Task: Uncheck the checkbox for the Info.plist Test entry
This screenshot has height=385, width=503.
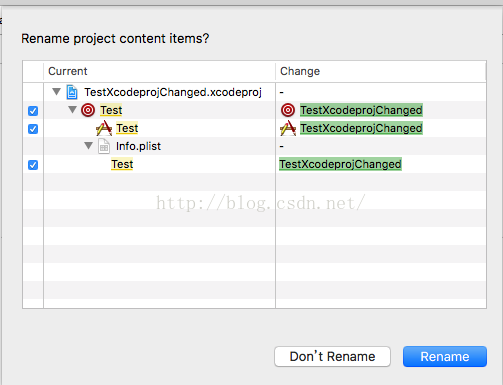Action: point(33,165)
